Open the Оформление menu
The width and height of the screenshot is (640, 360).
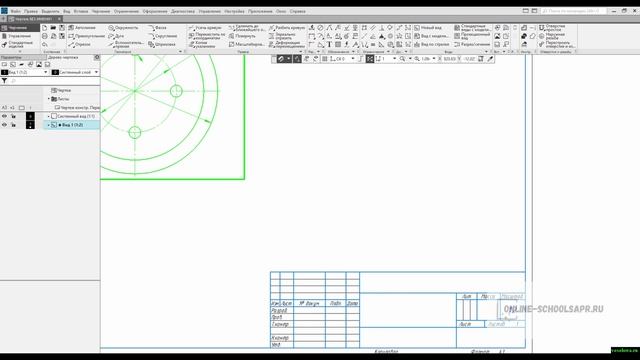coord(155,11)
